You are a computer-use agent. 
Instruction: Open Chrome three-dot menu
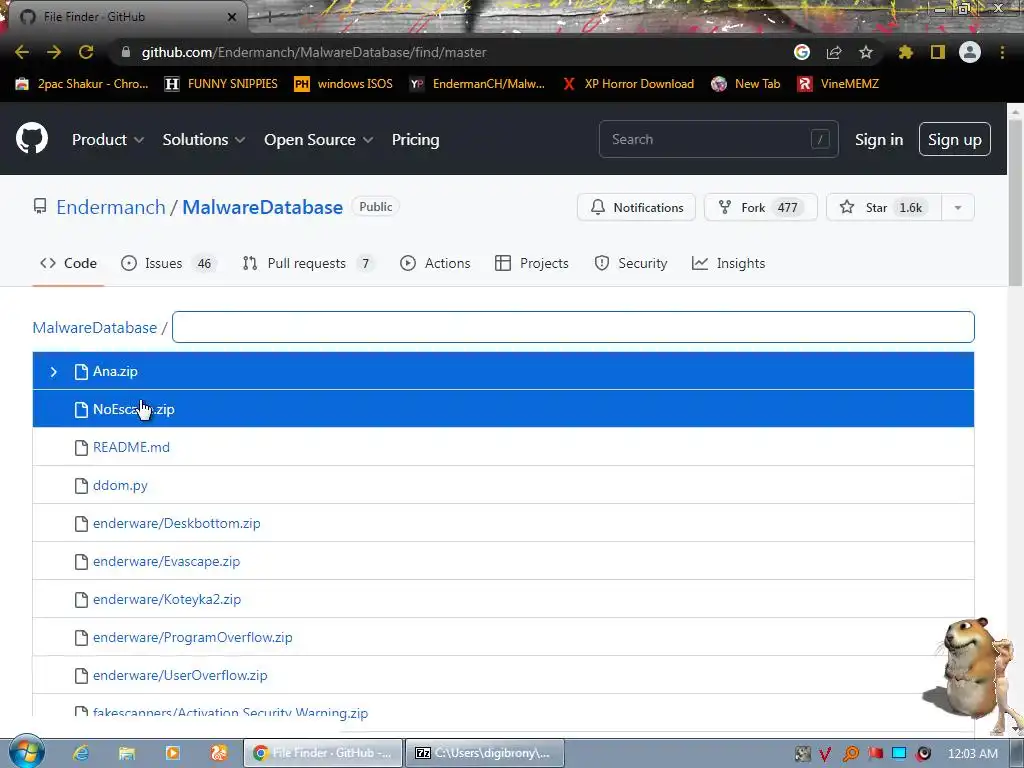(1002, 52)
